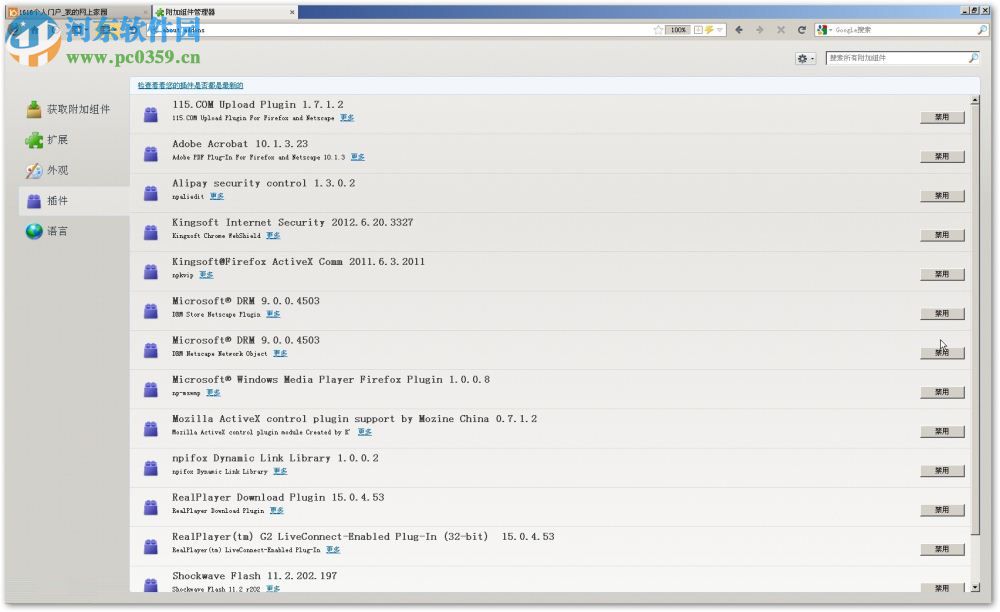Open 更多 link for Shockwave Flash
Image resolution: width=1000 pixels, height=612 pixels.
(273, 589)
